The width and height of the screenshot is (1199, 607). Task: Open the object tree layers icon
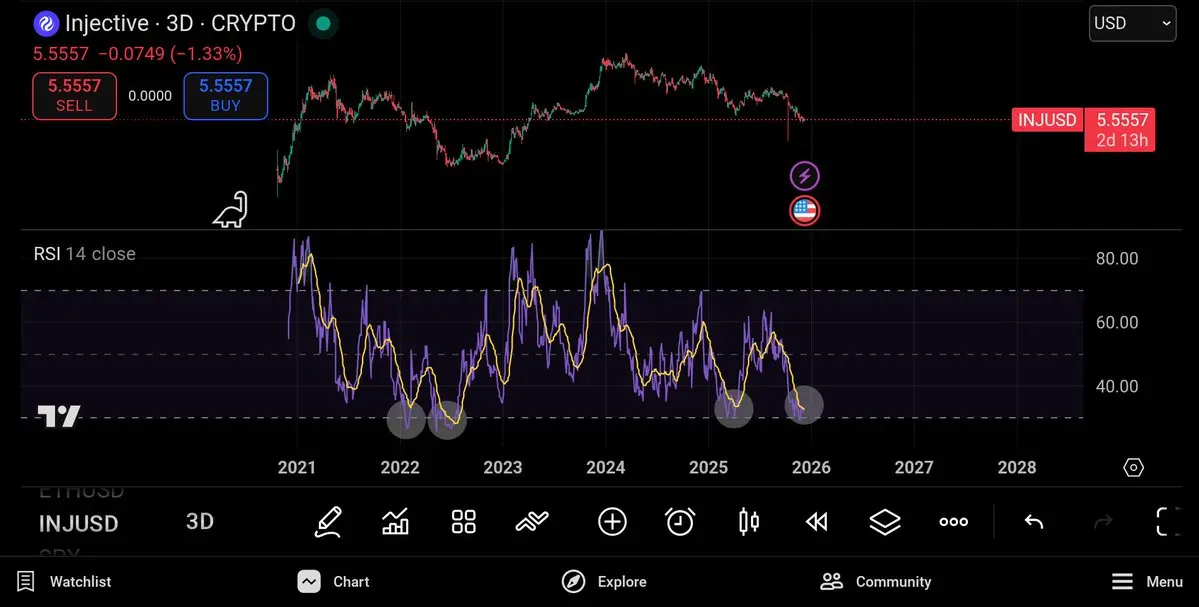[x=885, y=522]
